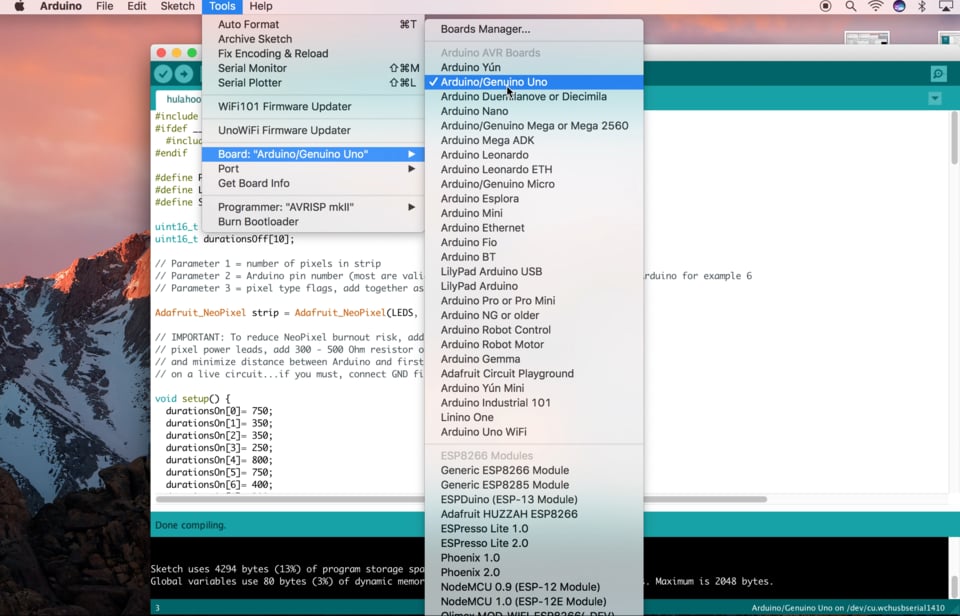Open Boards Manager...

point(485,29)
